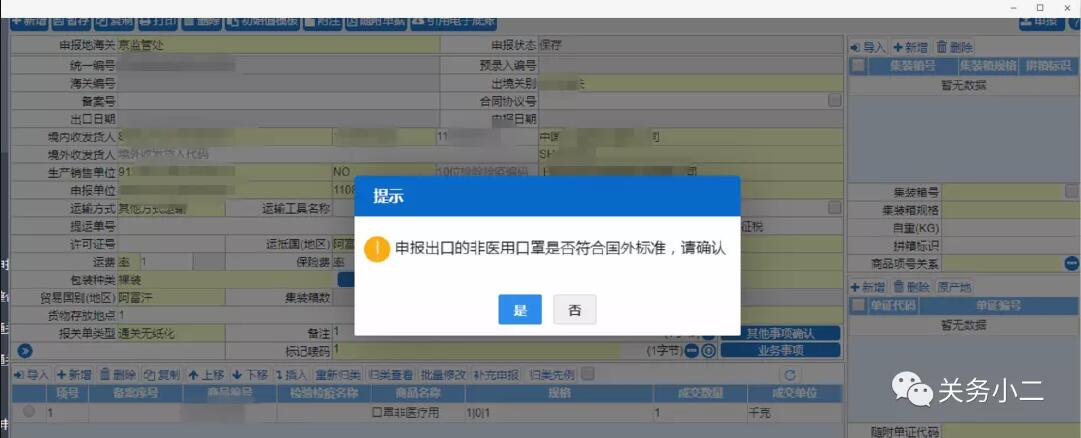The width and height of the screenshot is (1081, 438).
Task: Click the 运输方式 field
Action: tap(171, 208)
